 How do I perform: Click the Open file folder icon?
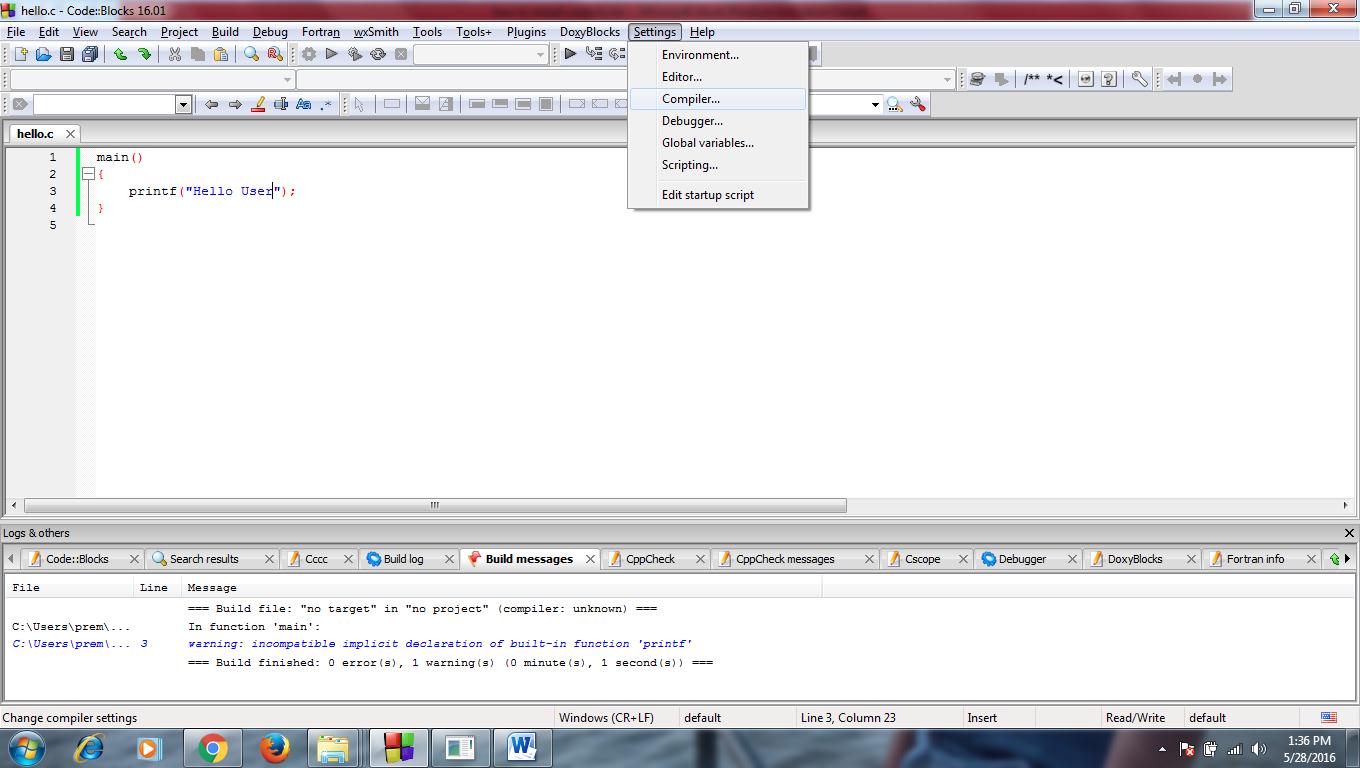(43, 54)
